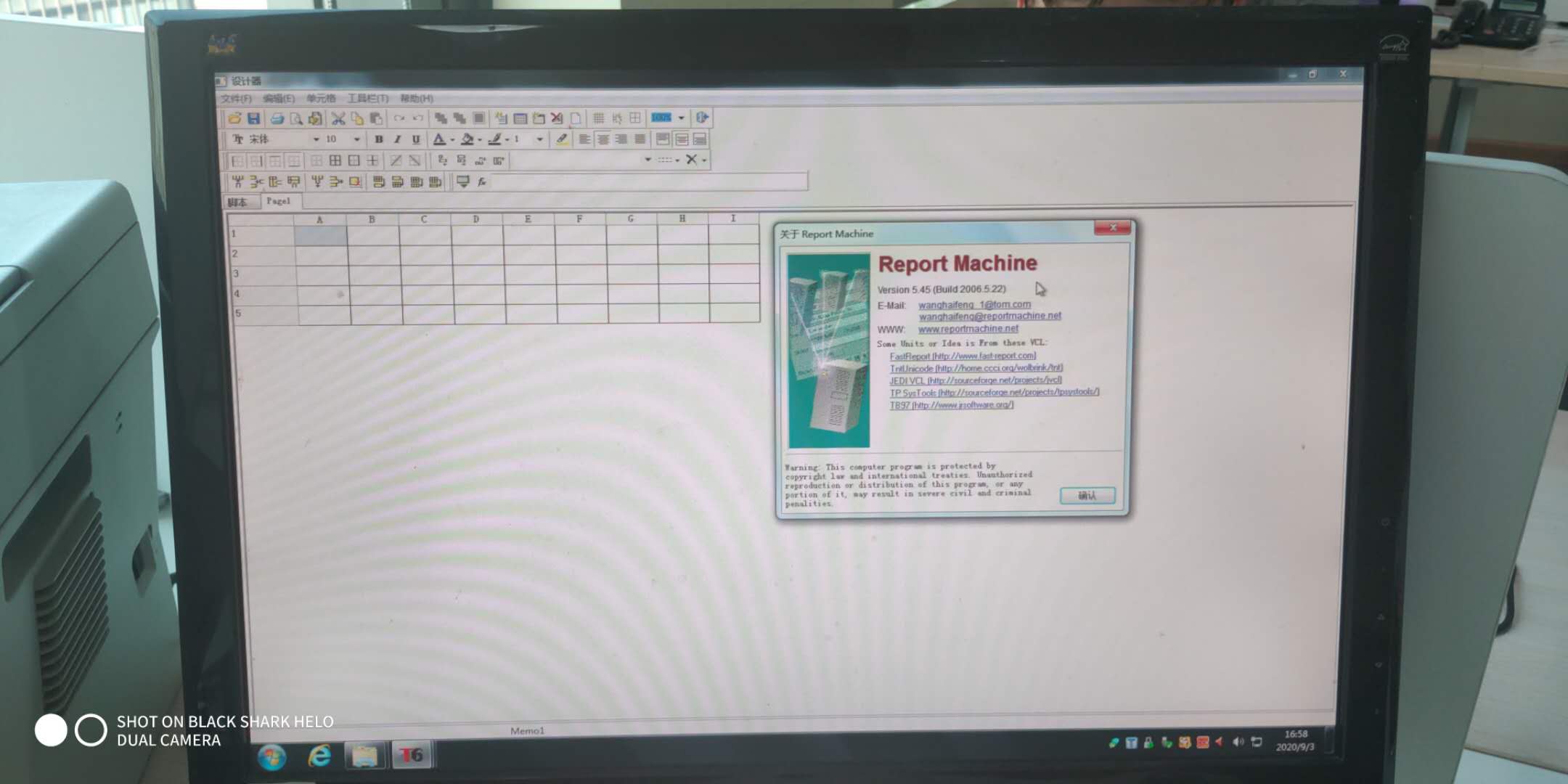1568x784 pixels.
Task: Open Internet Explorer from taskbar
Action: (319, 756)
